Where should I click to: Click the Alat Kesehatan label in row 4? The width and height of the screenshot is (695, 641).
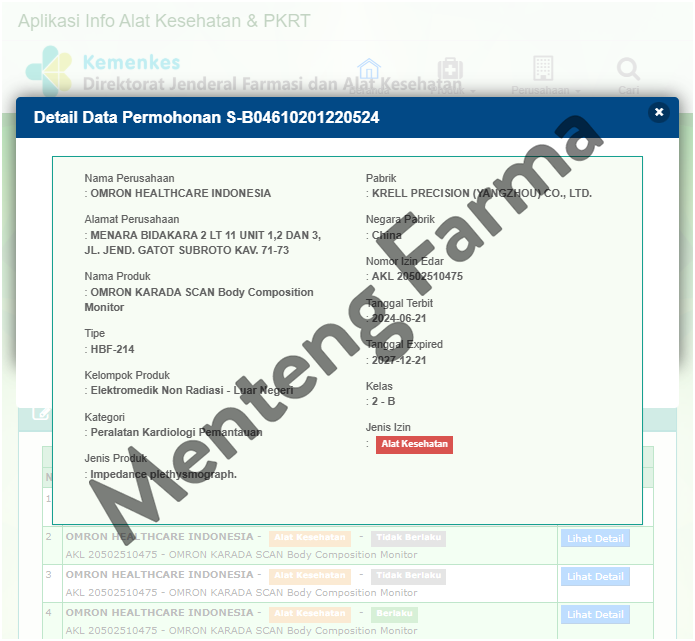tap(309, 614)
